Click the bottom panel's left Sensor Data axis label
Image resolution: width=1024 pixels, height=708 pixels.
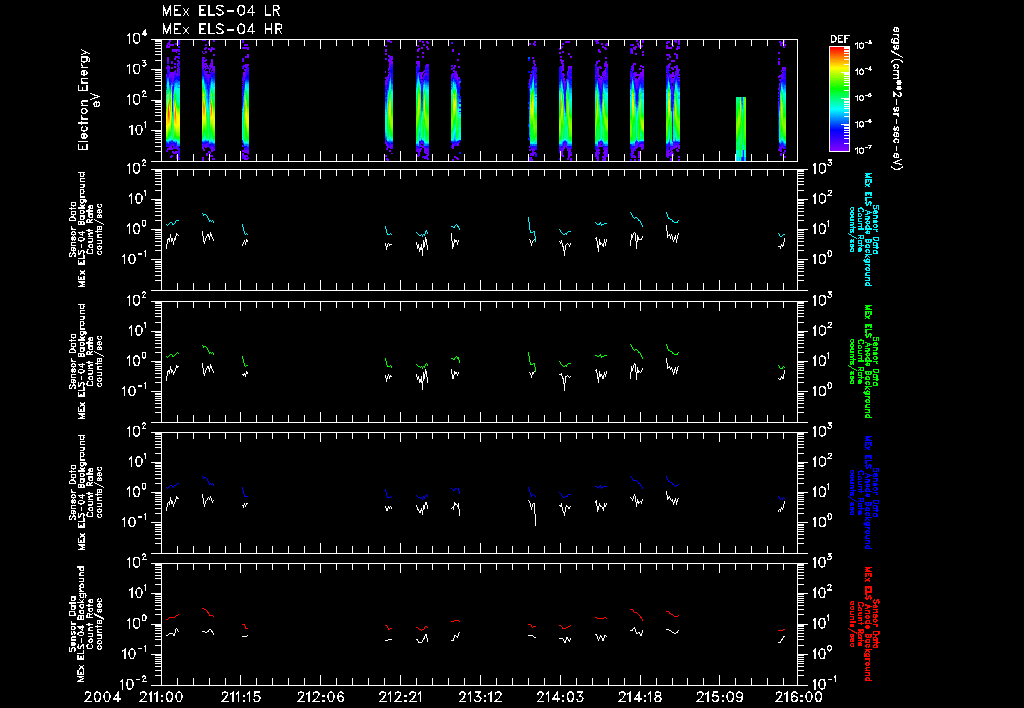(x=86, y=624)
